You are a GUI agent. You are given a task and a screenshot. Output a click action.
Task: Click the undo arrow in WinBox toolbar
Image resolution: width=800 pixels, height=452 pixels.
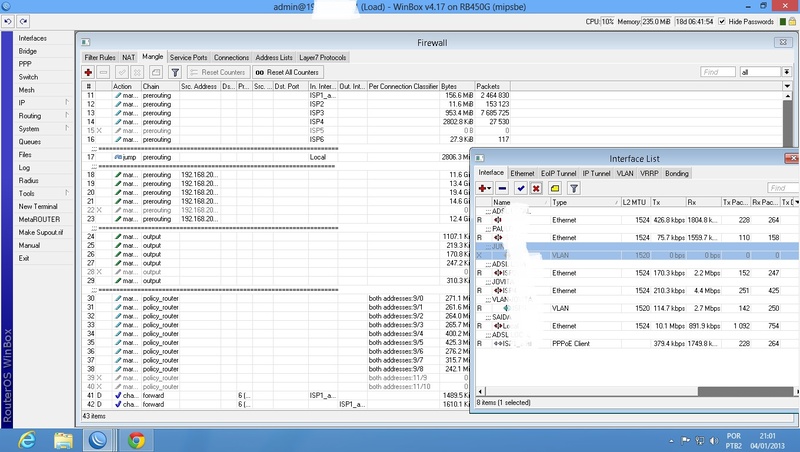(x=8, y=21)
